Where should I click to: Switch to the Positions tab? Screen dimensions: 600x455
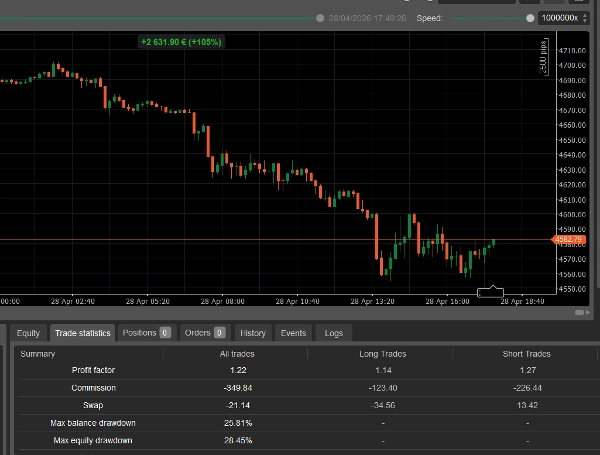pos(147,333)
